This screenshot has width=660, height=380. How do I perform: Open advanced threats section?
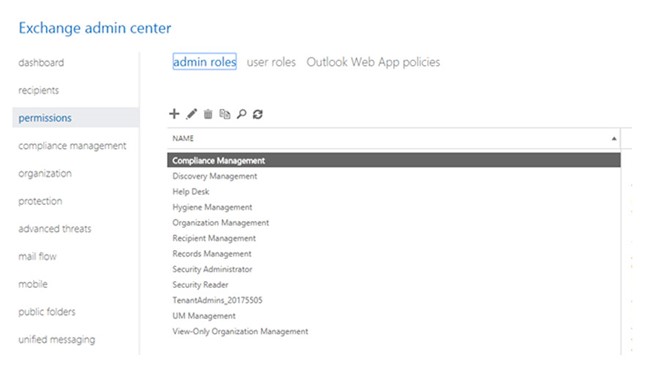(x=55, y=229)
